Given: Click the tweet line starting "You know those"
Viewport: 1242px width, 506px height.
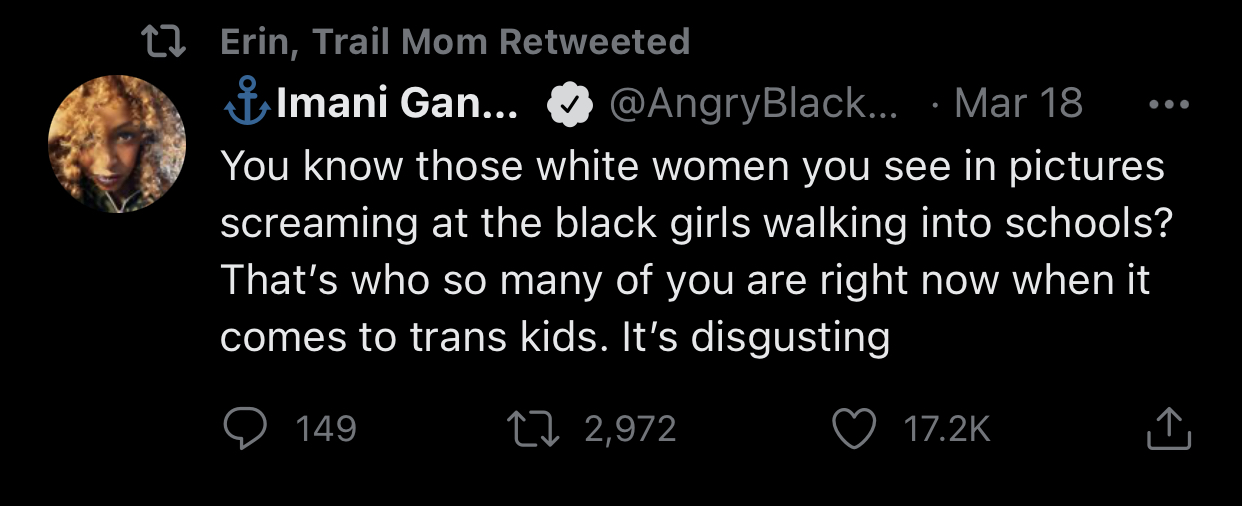Looking at the screenshot, I should tap(692, 166).
